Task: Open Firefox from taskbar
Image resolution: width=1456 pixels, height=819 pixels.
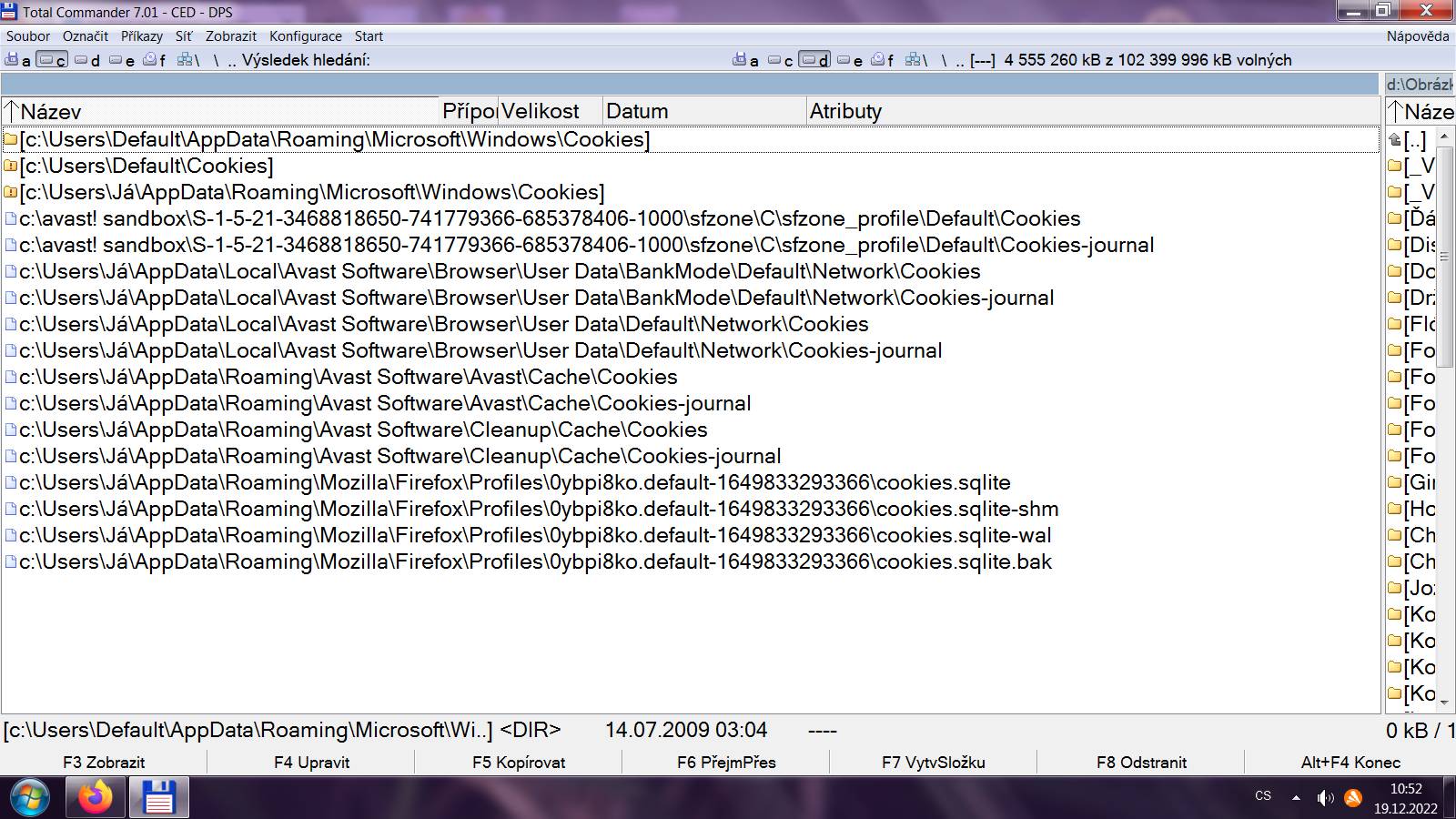Action: point(95,798)
